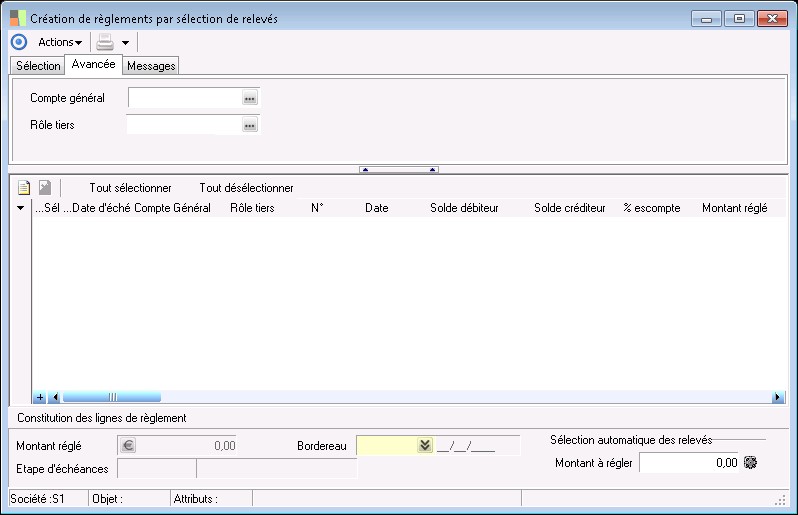Click the plus button at grid bottom
Screen dimensions: 798x515
(x=40, y=397)
